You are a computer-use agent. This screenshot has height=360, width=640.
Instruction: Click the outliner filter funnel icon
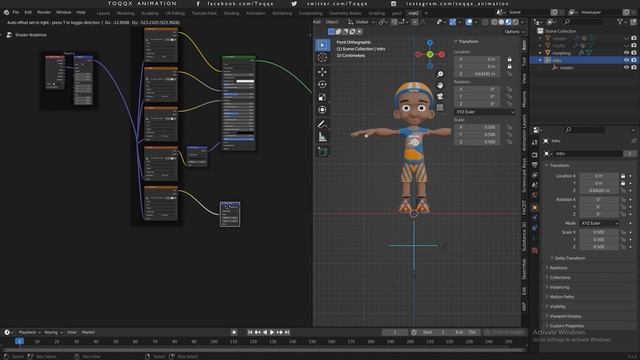(x=620, y=22)
